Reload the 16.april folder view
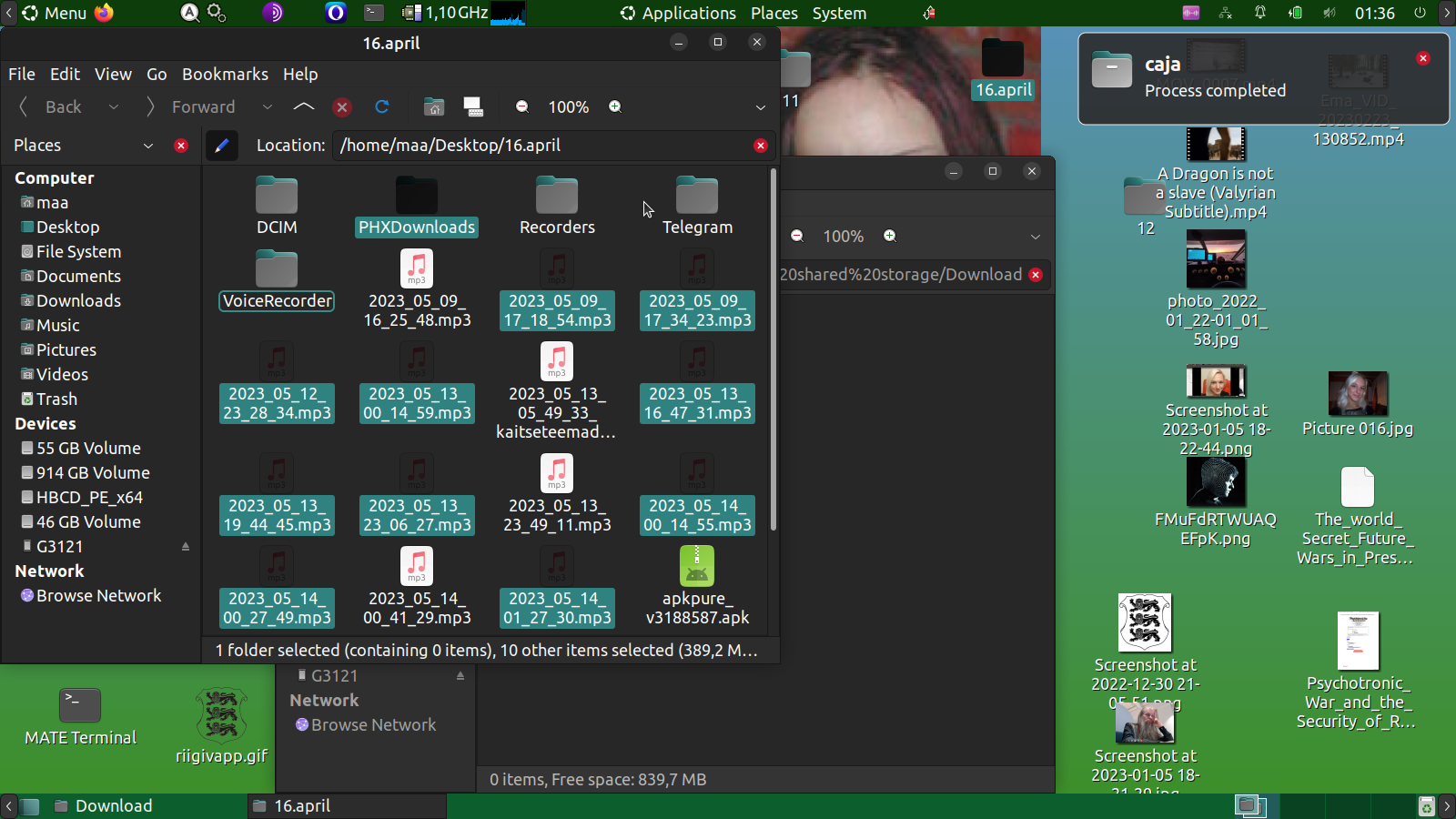 (x=382, y=107)
